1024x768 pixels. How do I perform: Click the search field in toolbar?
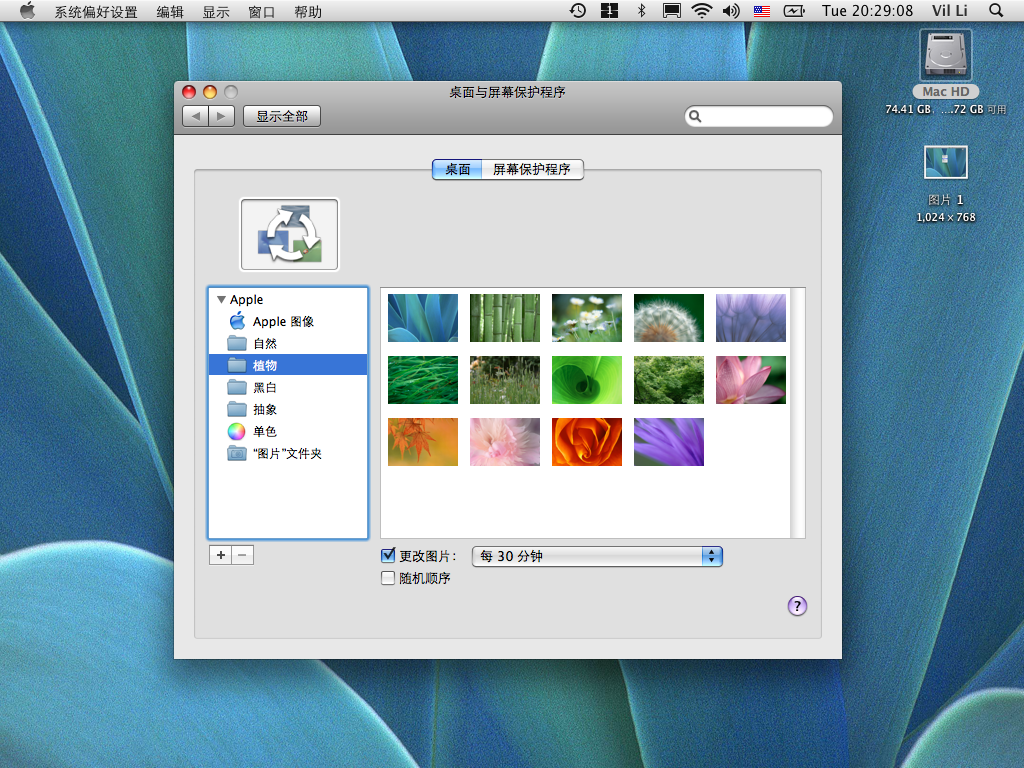click(765, 117)
